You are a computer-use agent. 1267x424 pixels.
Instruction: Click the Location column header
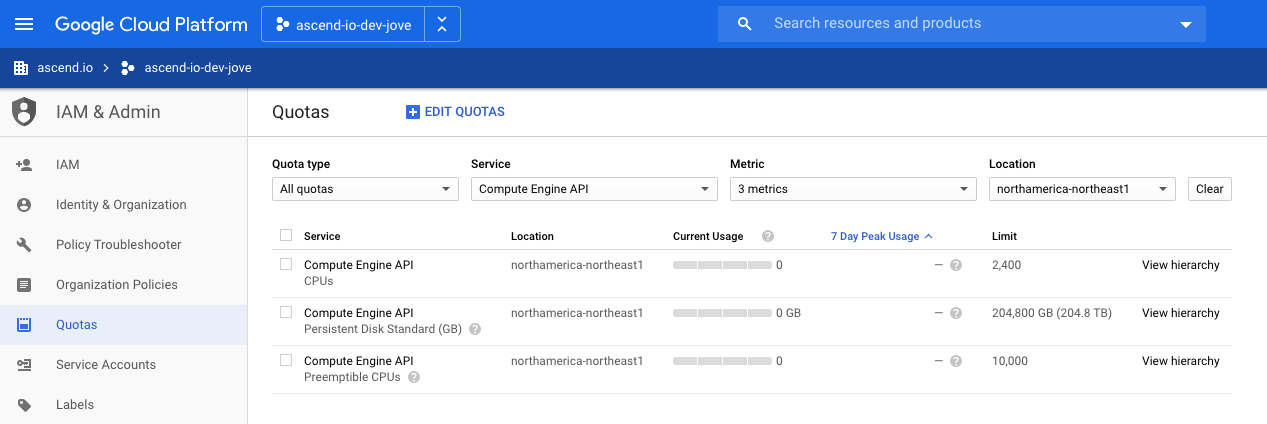[x=532, y=237]
